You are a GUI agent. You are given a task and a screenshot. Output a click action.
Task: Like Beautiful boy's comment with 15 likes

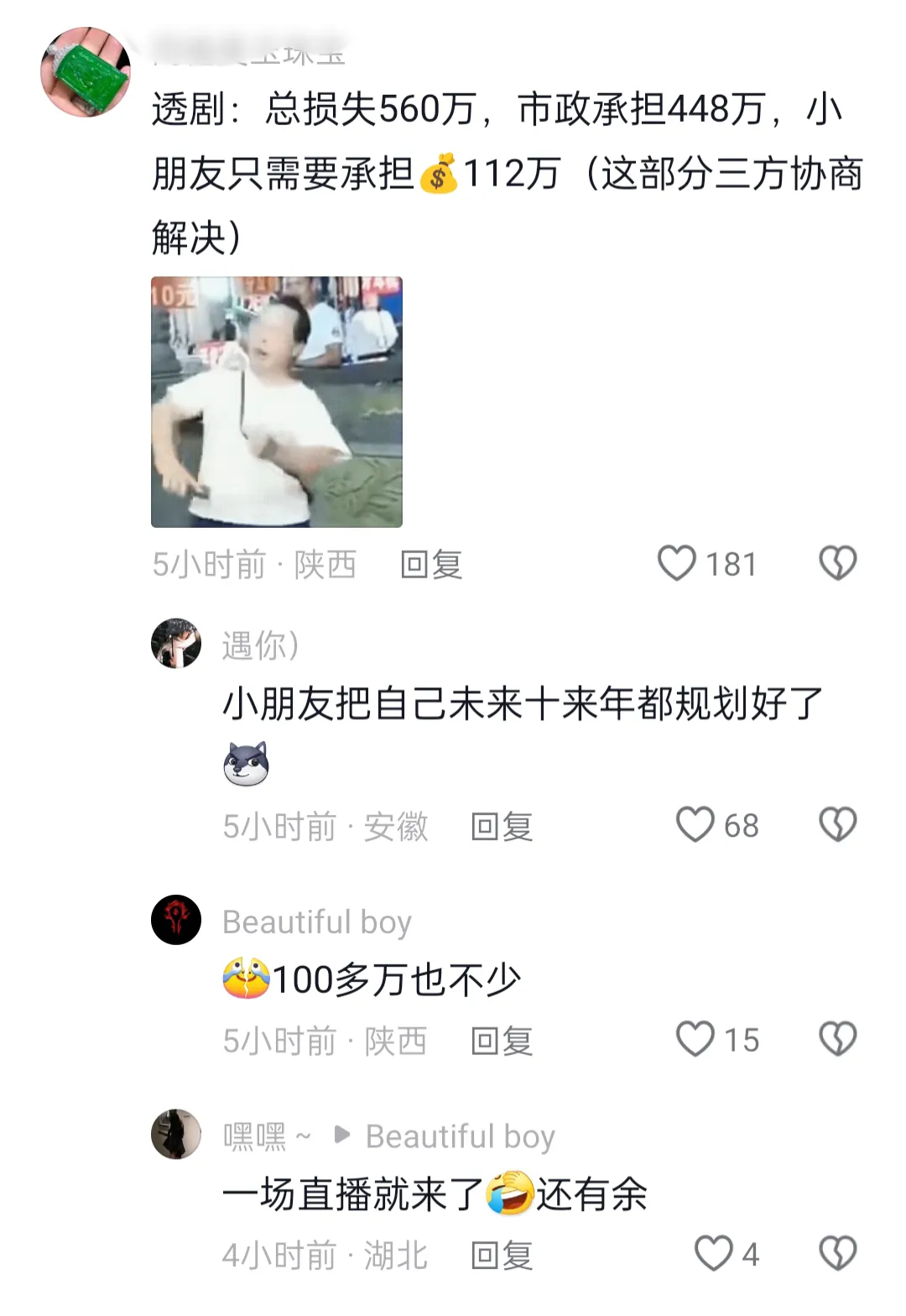[x=695, y=1039]
